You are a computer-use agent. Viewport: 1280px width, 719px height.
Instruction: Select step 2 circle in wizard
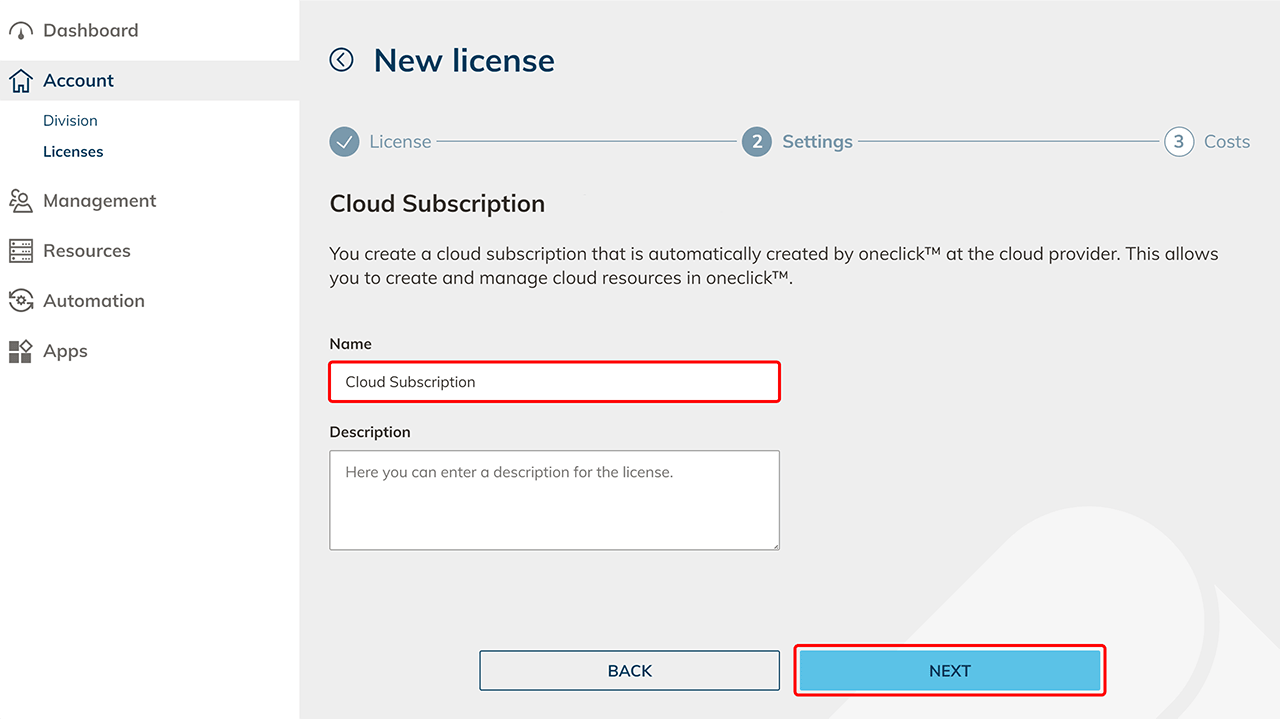tap(756, 142)
